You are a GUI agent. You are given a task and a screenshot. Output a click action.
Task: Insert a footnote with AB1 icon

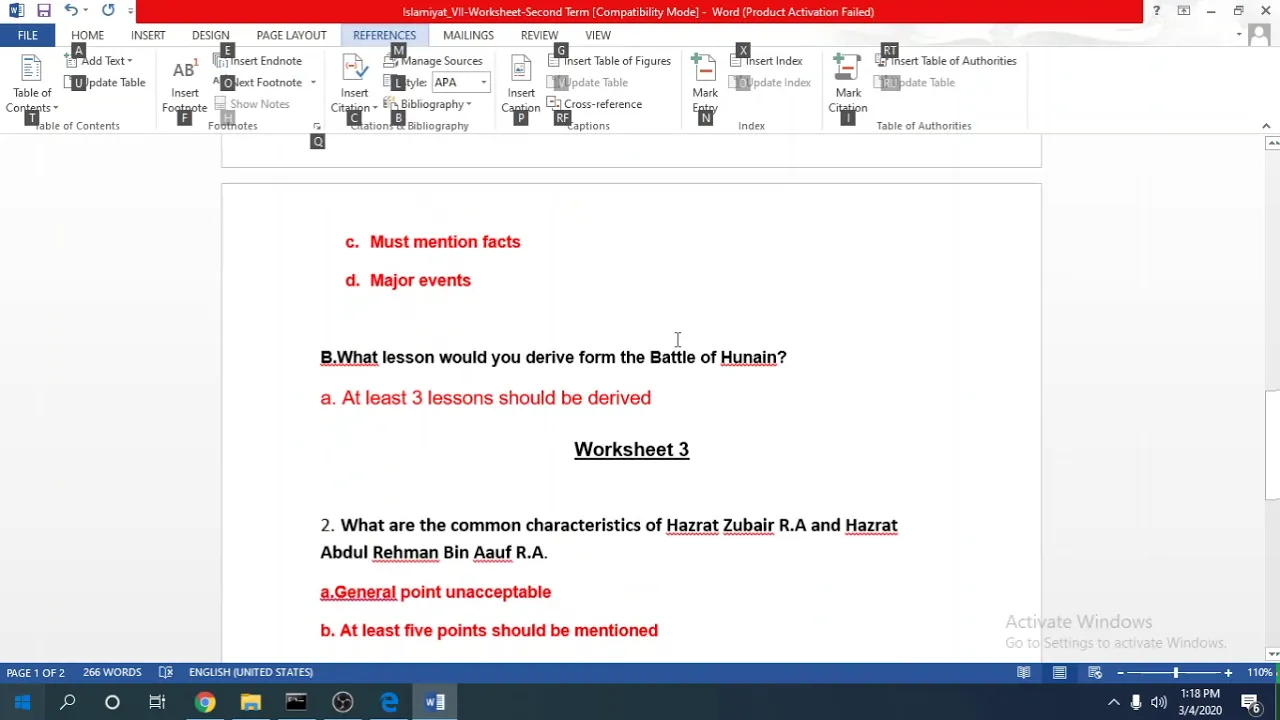tap(184, 85)
